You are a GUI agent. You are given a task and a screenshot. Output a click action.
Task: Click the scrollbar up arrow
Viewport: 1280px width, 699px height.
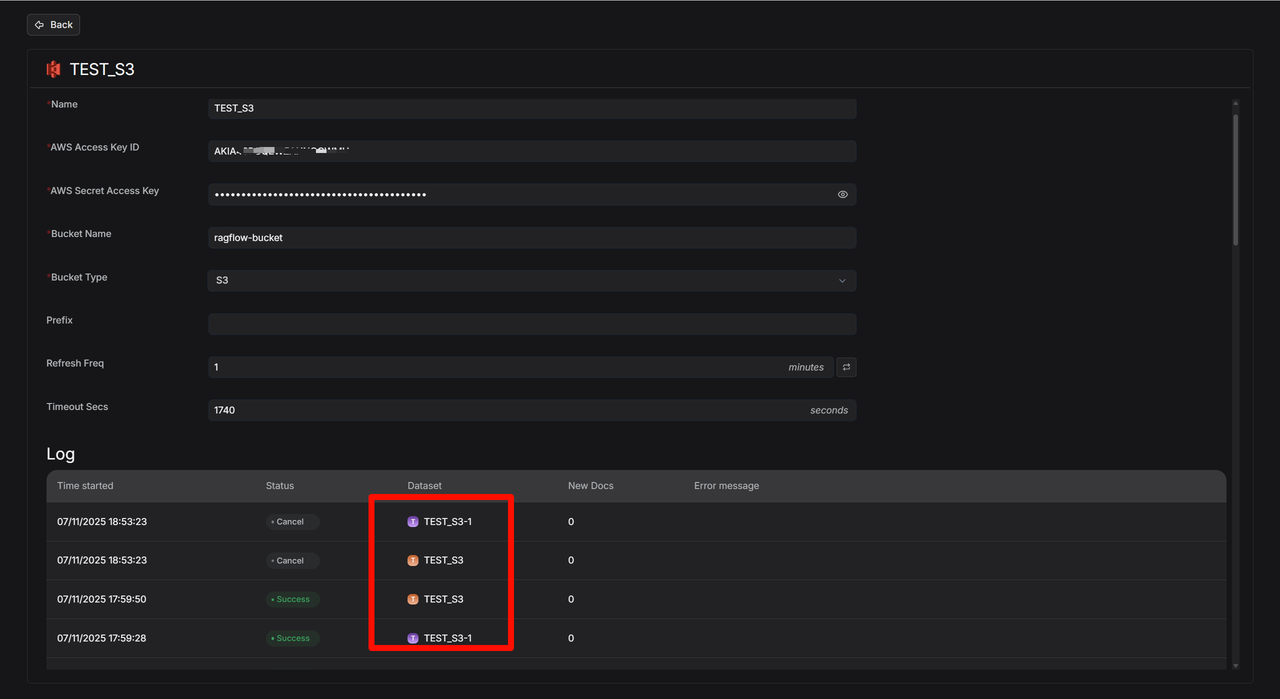tap(1235, 103)
